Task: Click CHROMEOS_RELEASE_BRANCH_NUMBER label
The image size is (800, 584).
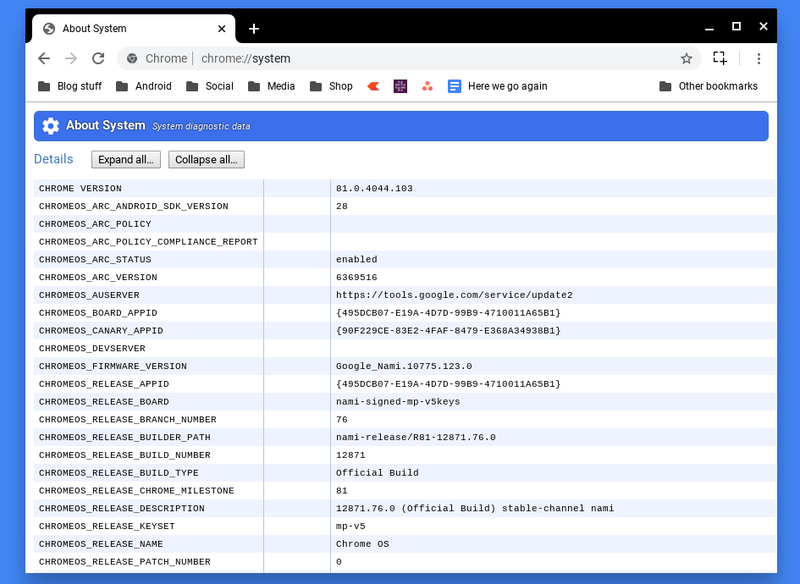Action: point(128,419)
